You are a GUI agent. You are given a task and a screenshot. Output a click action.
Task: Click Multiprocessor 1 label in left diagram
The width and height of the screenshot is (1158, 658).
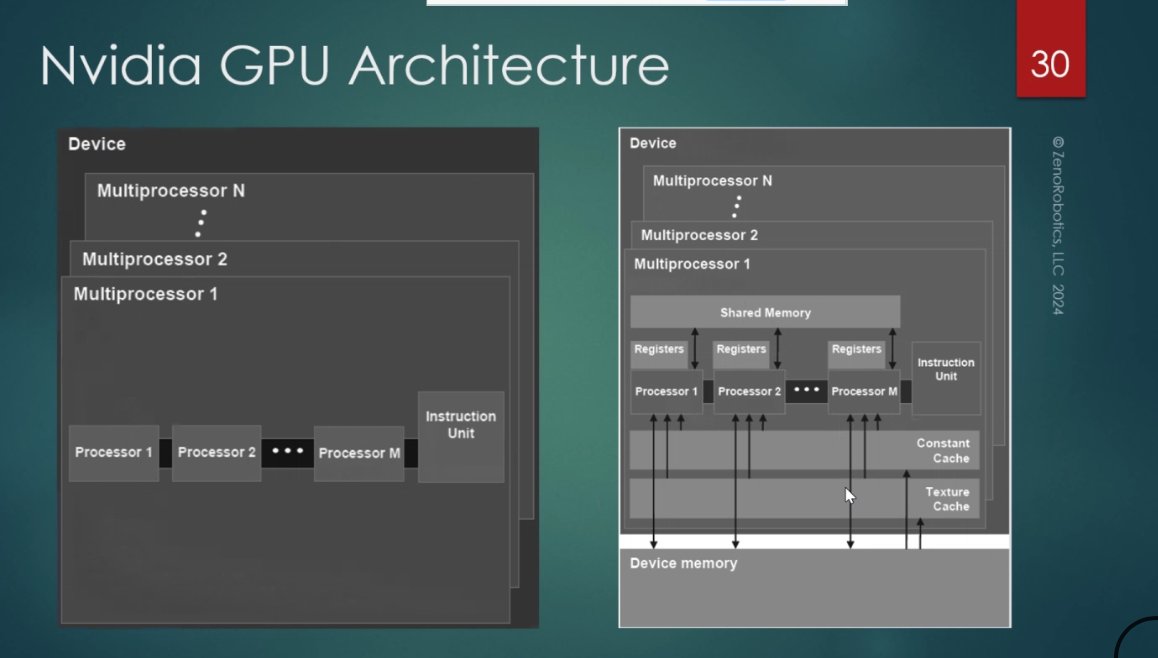pyautogui.click(x=145, y=294)
